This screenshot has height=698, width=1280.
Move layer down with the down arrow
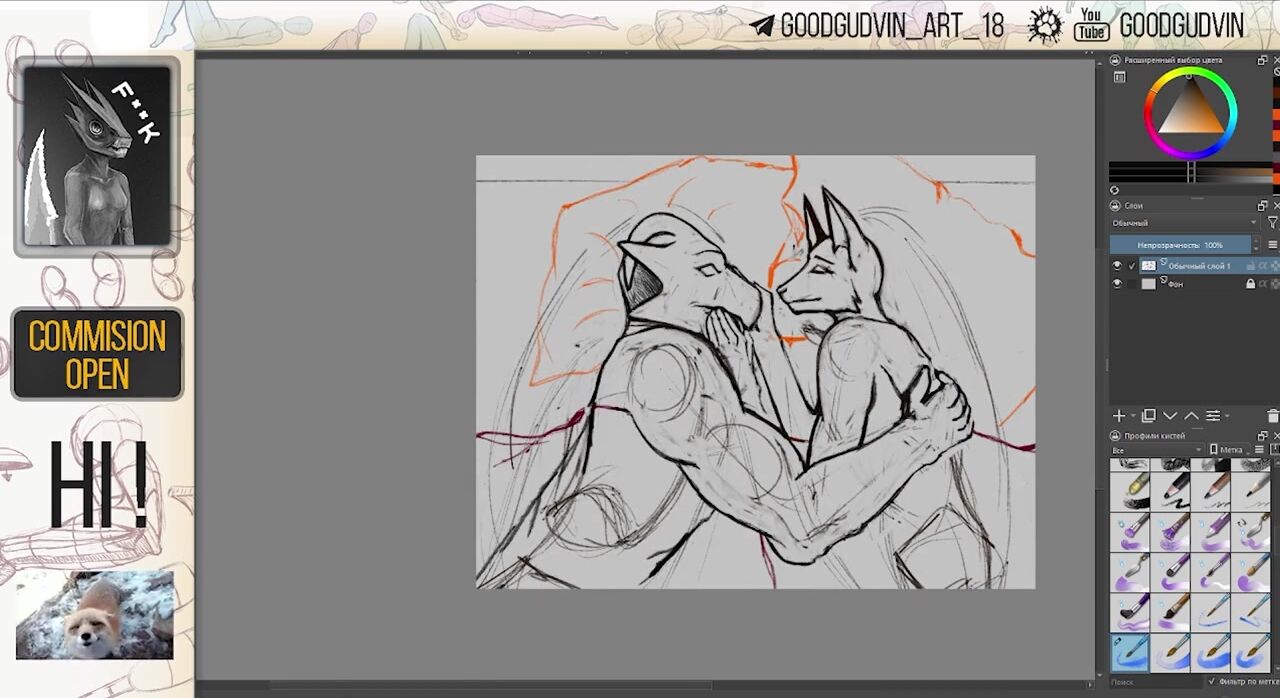[1170, 416]
